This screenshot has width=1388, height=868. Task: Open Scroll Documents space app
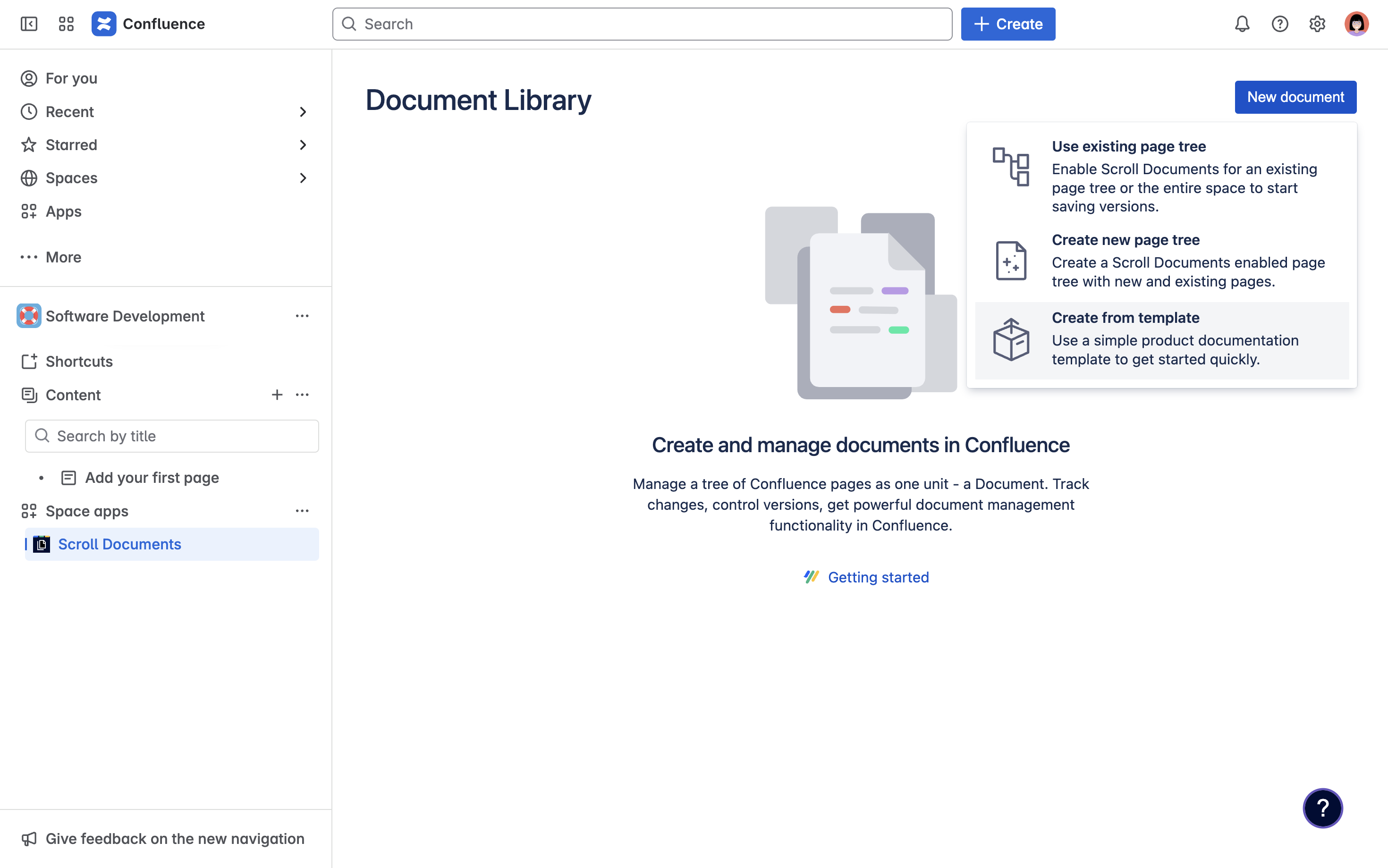[x=119, y=544]
